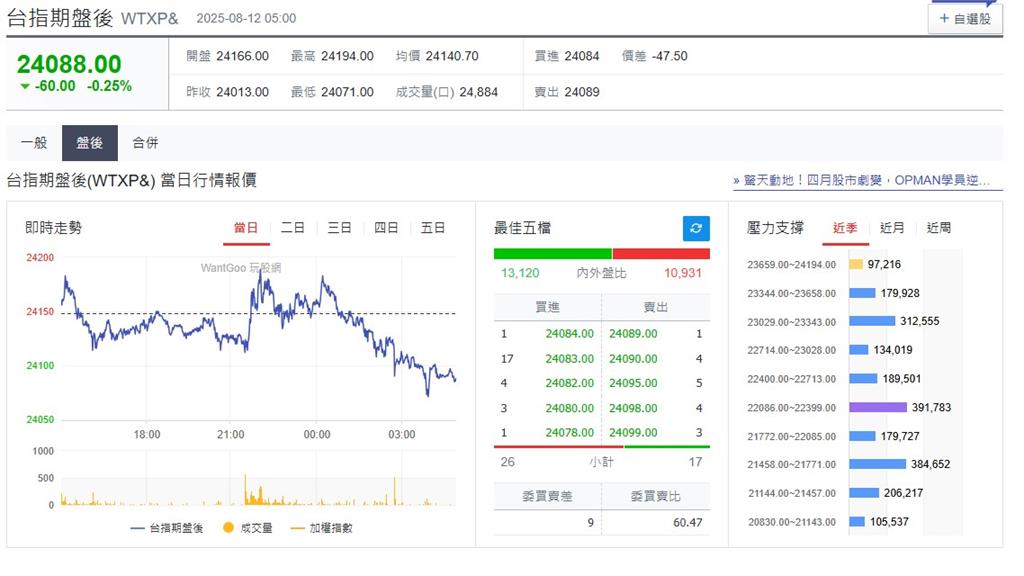Click the purple bar for 22086.00~22399.00

point(878,408)
